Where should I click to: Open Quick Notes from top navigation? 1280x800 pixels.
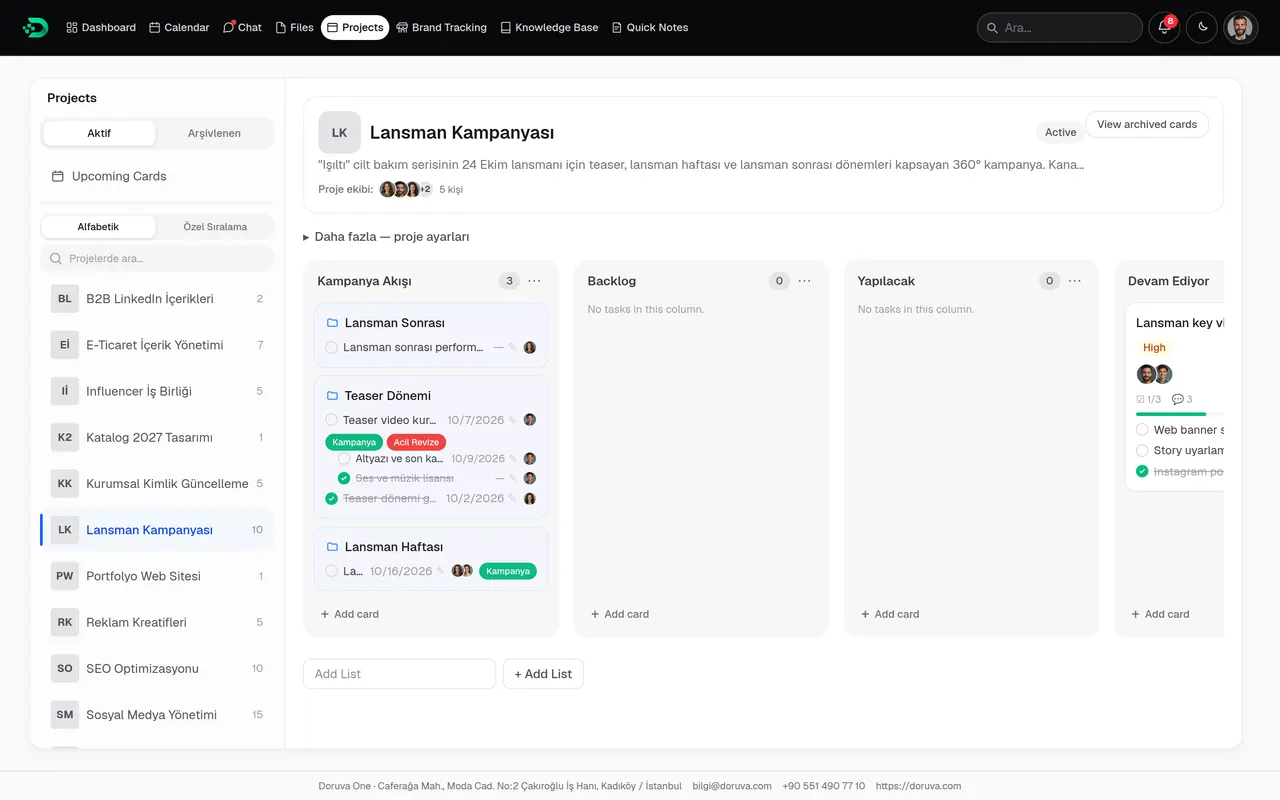(x=650, y=28)
